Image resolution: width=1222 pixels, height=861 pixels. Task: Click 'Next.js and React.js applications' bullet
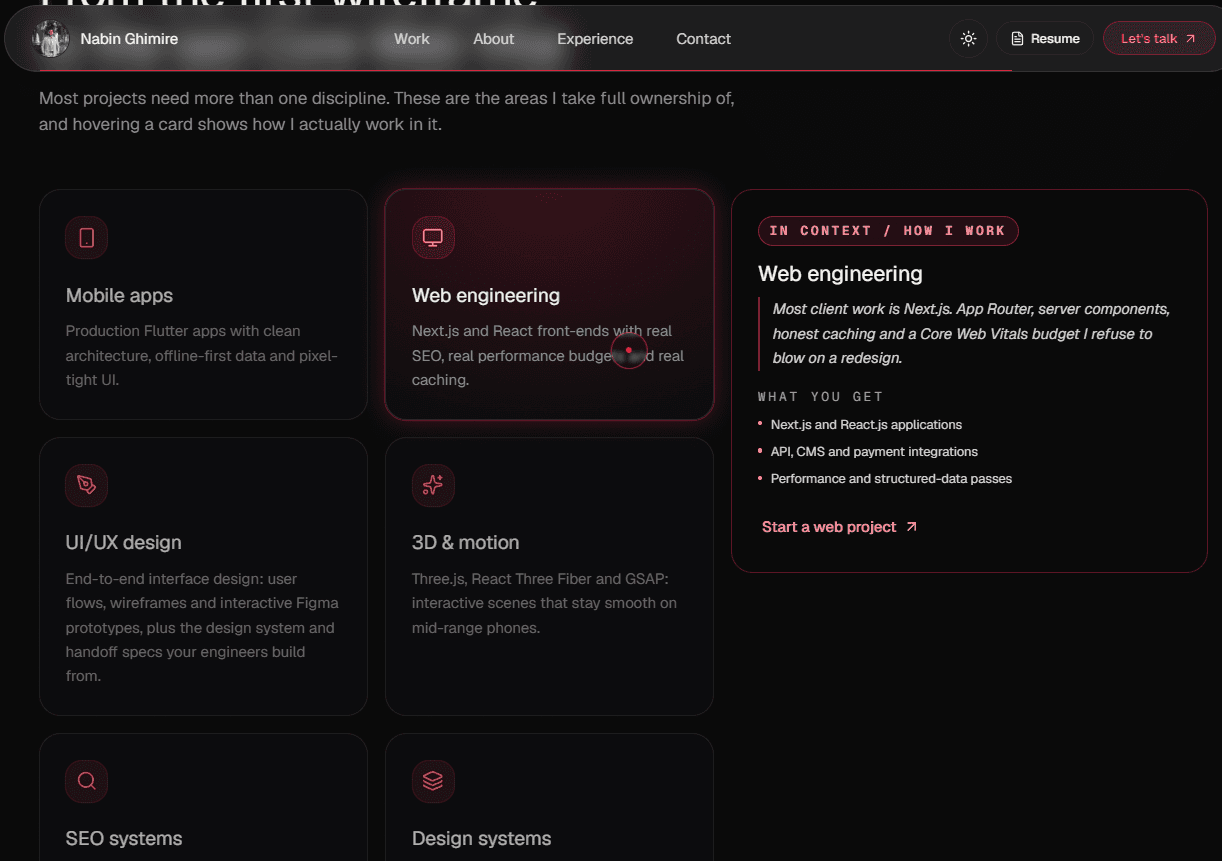point(866,425)
